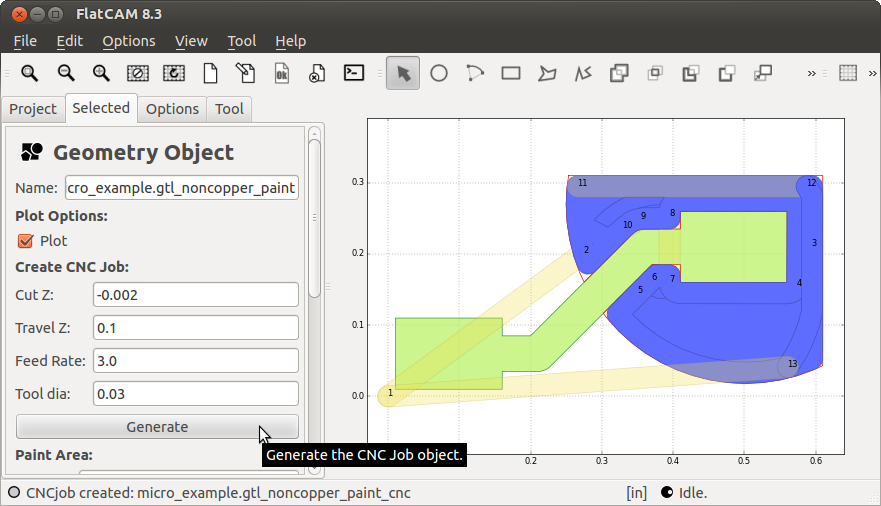Click the replot (refresh grid) icon
Screen dimensions: 881x506
[174, 73]
